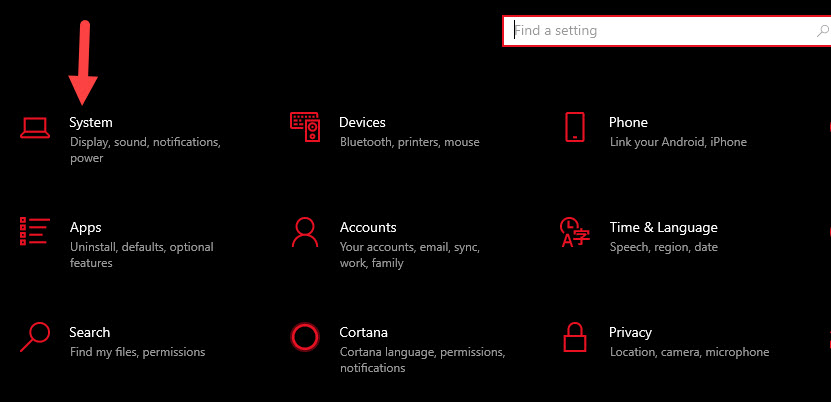Click the person silhouette Accounts icon
831x402 pixels.
tap(305, 232)
